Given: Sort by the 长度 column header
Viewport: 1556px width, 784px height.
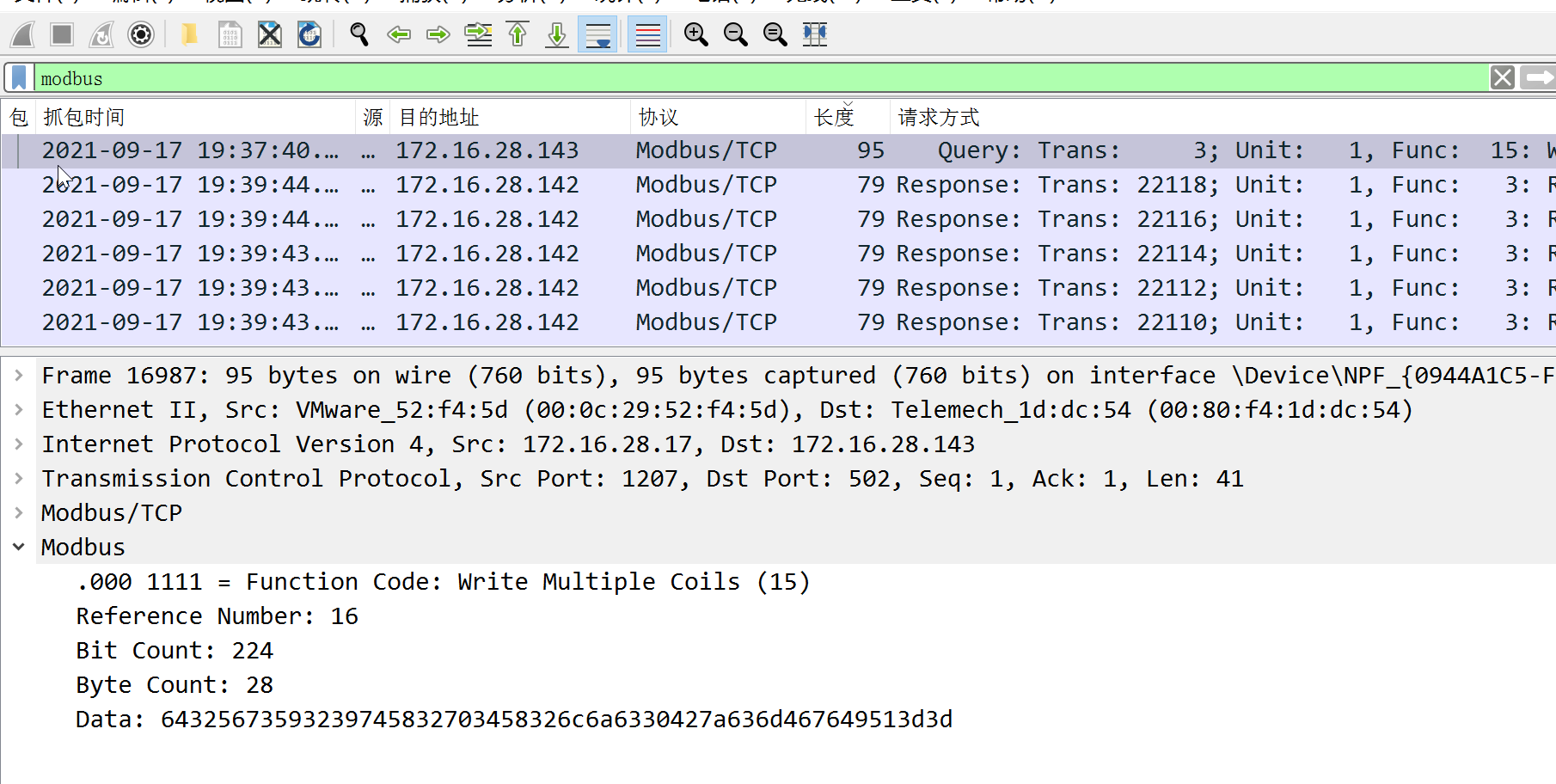Looking at the screenshot, I should tap(848, 117).
